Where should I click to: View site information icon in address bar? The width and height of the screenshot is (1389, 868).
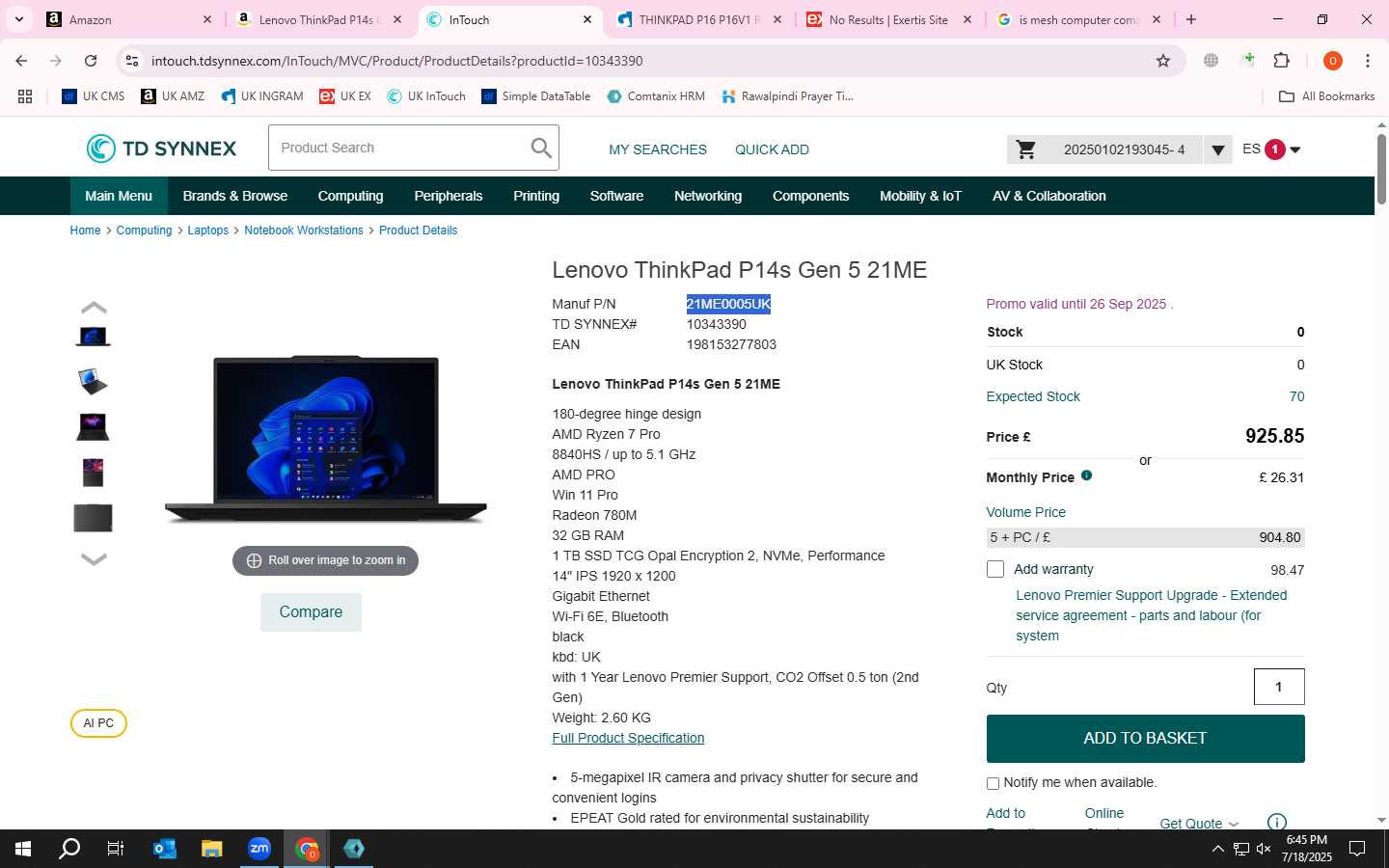(x=132, y=61)
